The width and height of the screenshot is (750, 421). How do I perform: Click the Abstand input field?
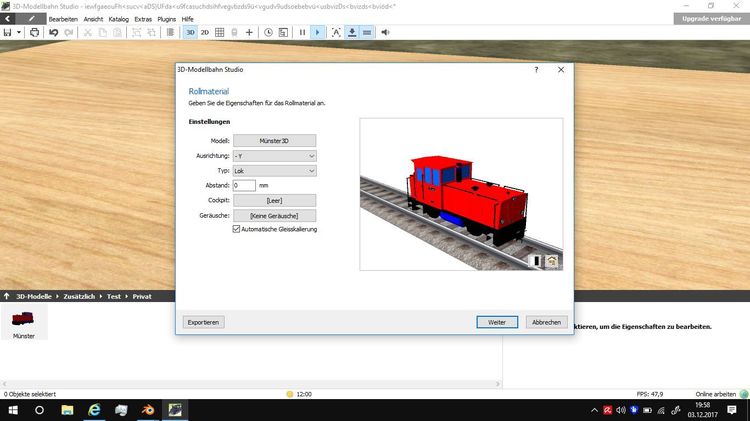click(x=244, y=185)
